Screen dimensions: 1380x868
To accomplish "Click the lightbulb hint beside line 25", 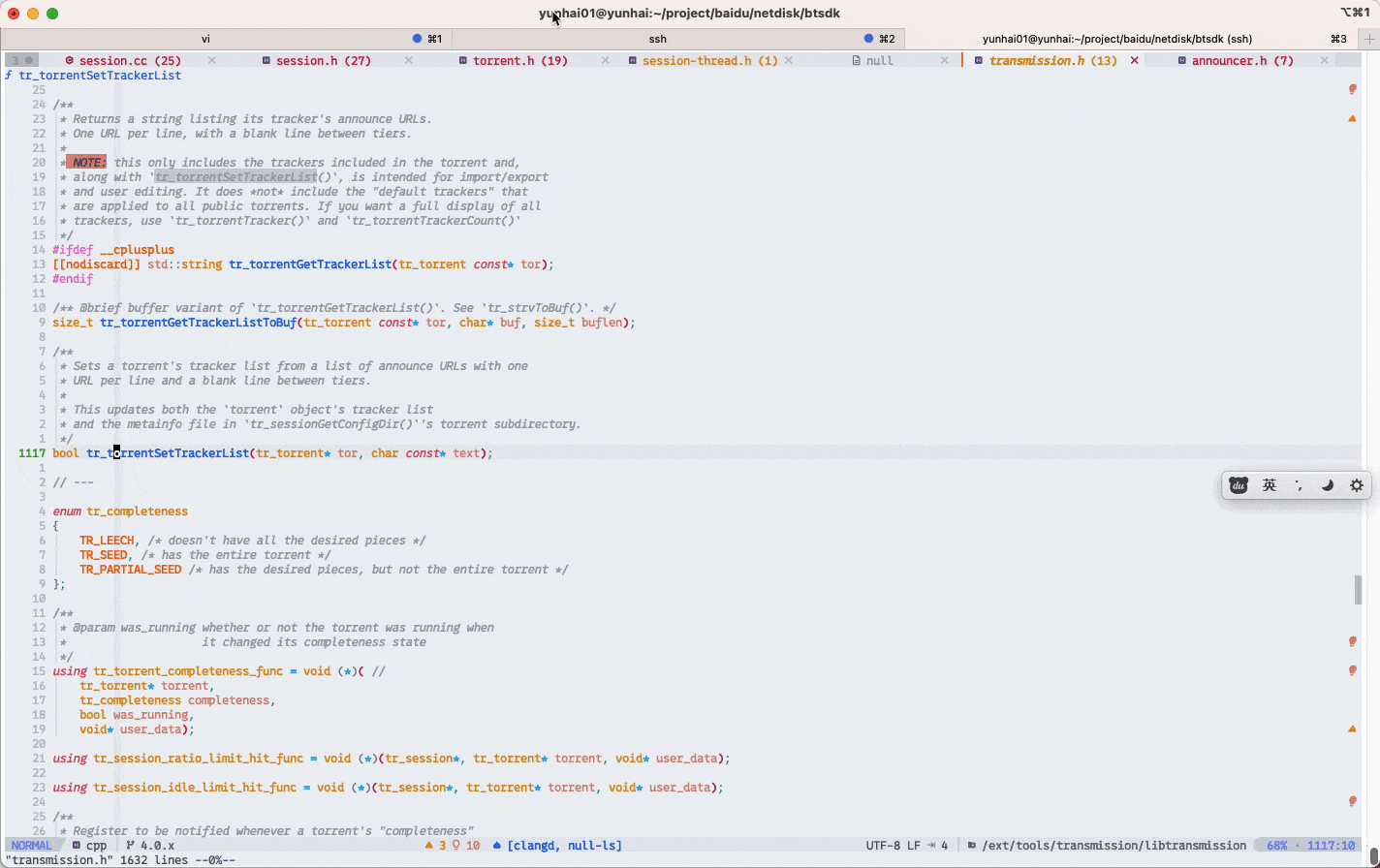I will pyautogui.click(x=1353, y=89).
